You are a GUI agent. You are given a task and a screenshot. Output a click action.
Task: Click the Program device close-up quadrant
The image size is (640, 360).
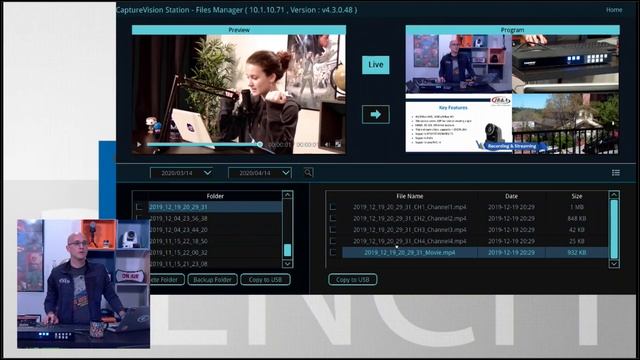click(566, 64)
